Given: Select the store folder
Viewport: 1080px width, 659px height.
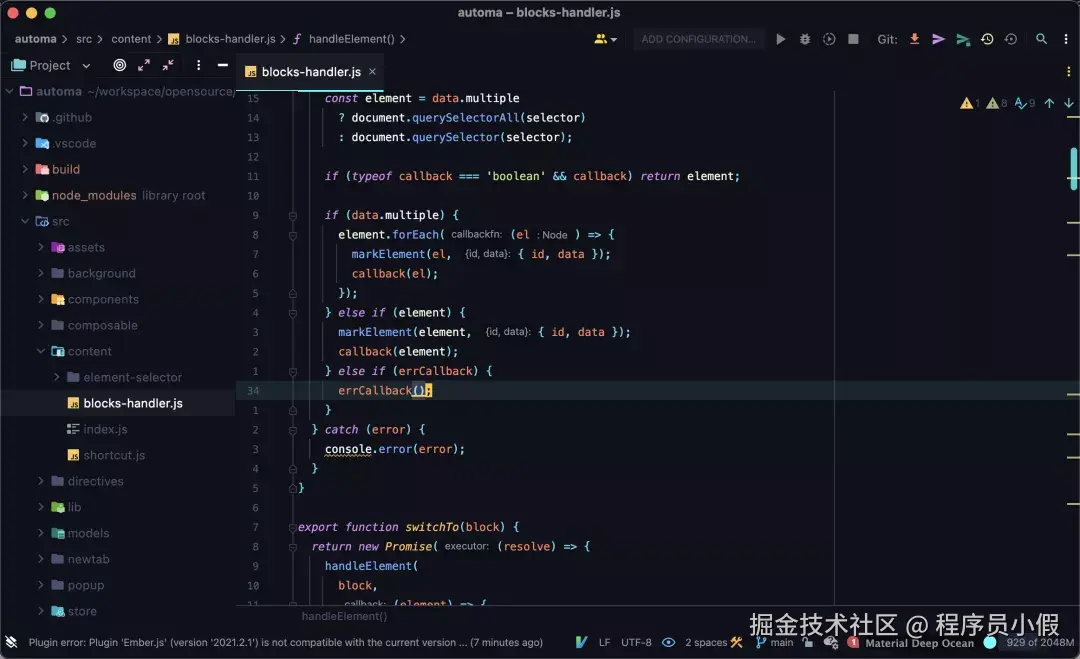Looking at the screenshot, I should point(82,611).
